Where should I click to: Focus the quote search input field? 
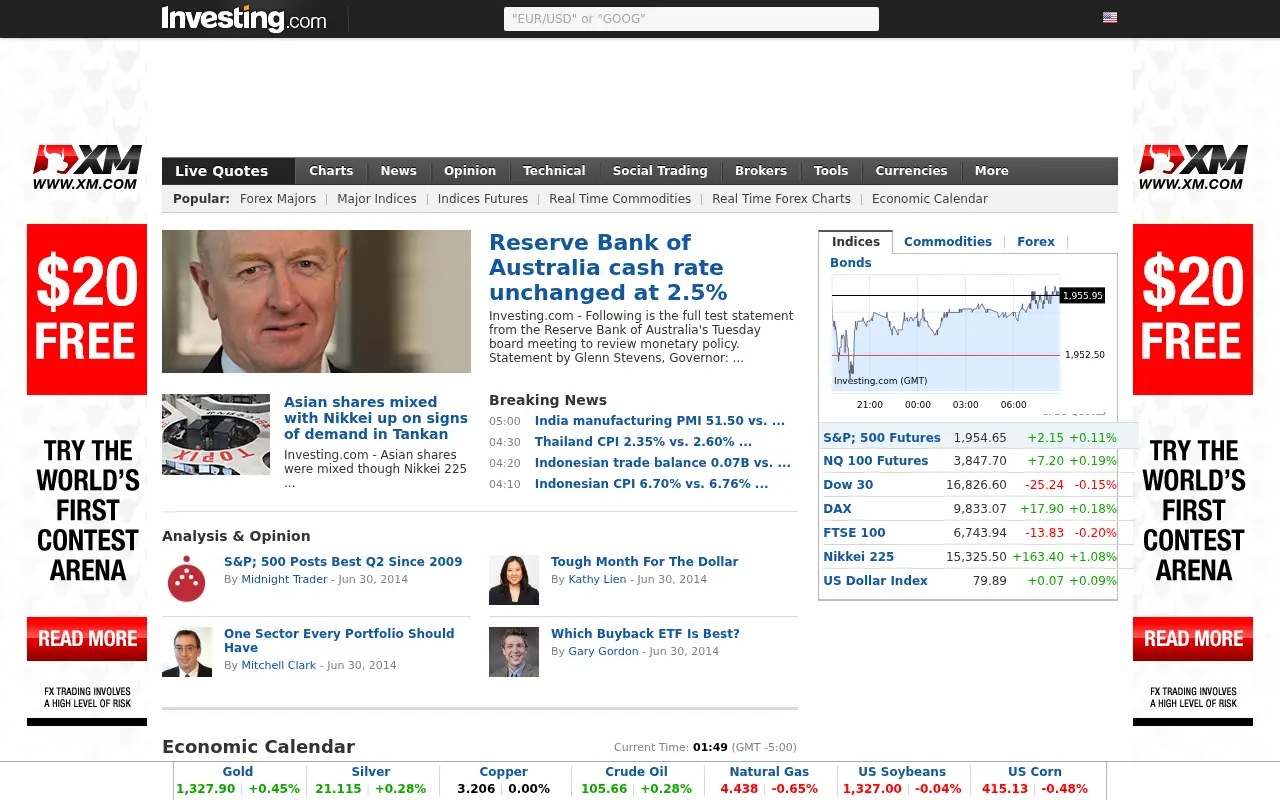coord(691,19)
